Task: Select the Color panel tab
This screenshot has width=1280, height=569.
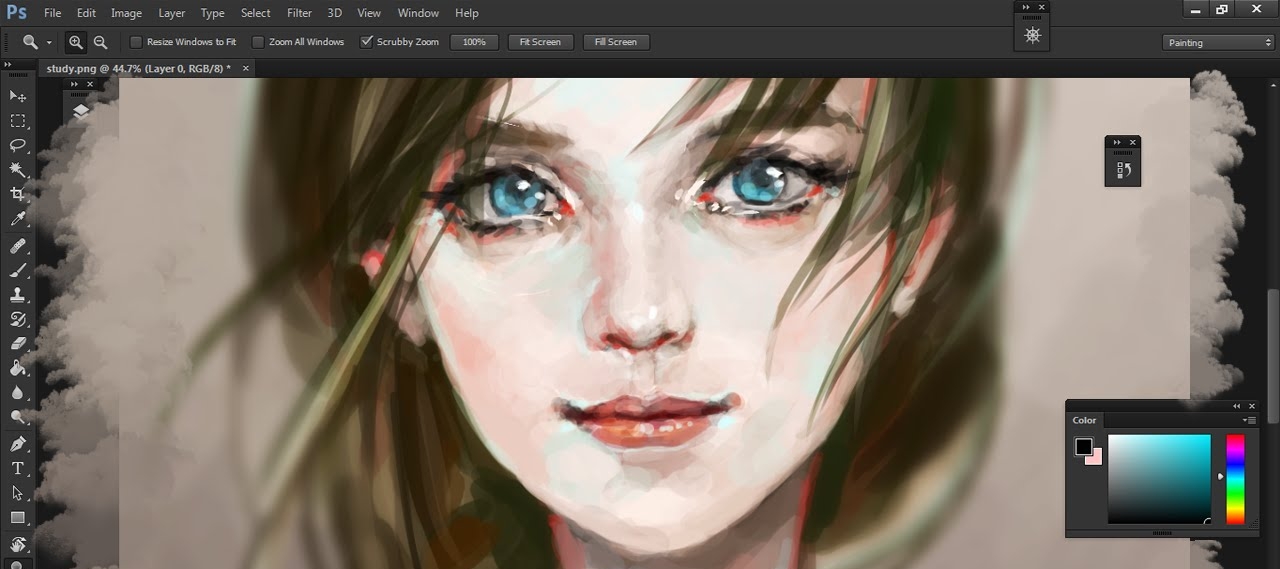Action: [1085, 420]
